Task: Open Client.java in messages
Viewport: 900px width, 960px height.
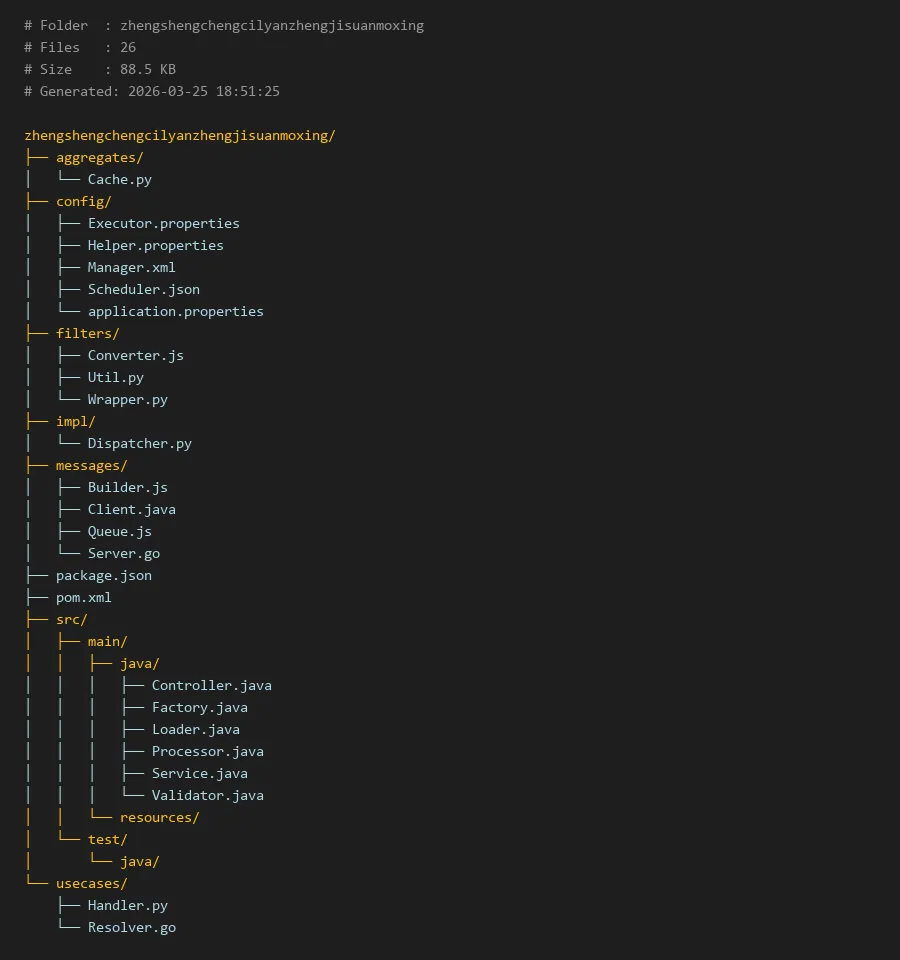Action: point(131,509)
